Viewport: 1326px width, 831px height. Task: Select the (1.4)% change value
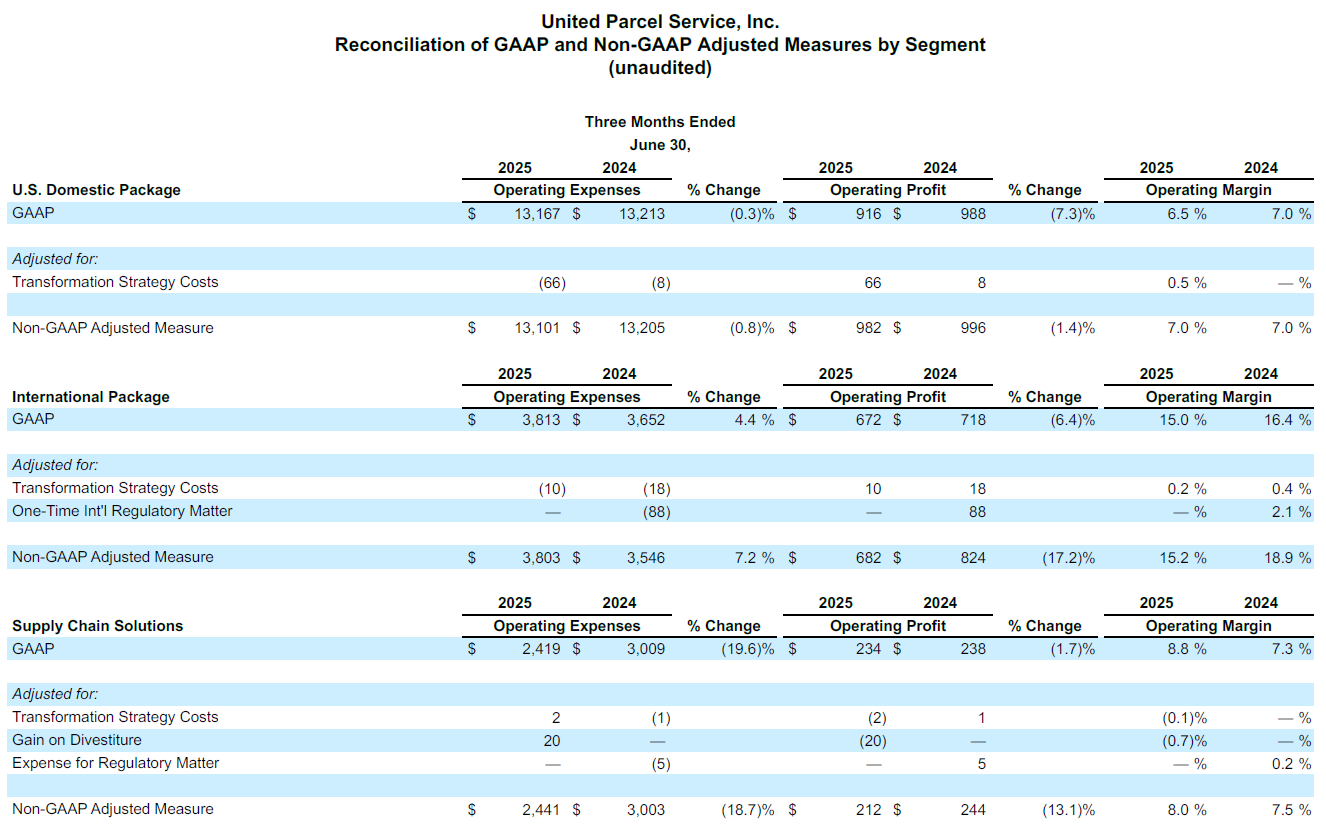click(x=1073, y=328)
